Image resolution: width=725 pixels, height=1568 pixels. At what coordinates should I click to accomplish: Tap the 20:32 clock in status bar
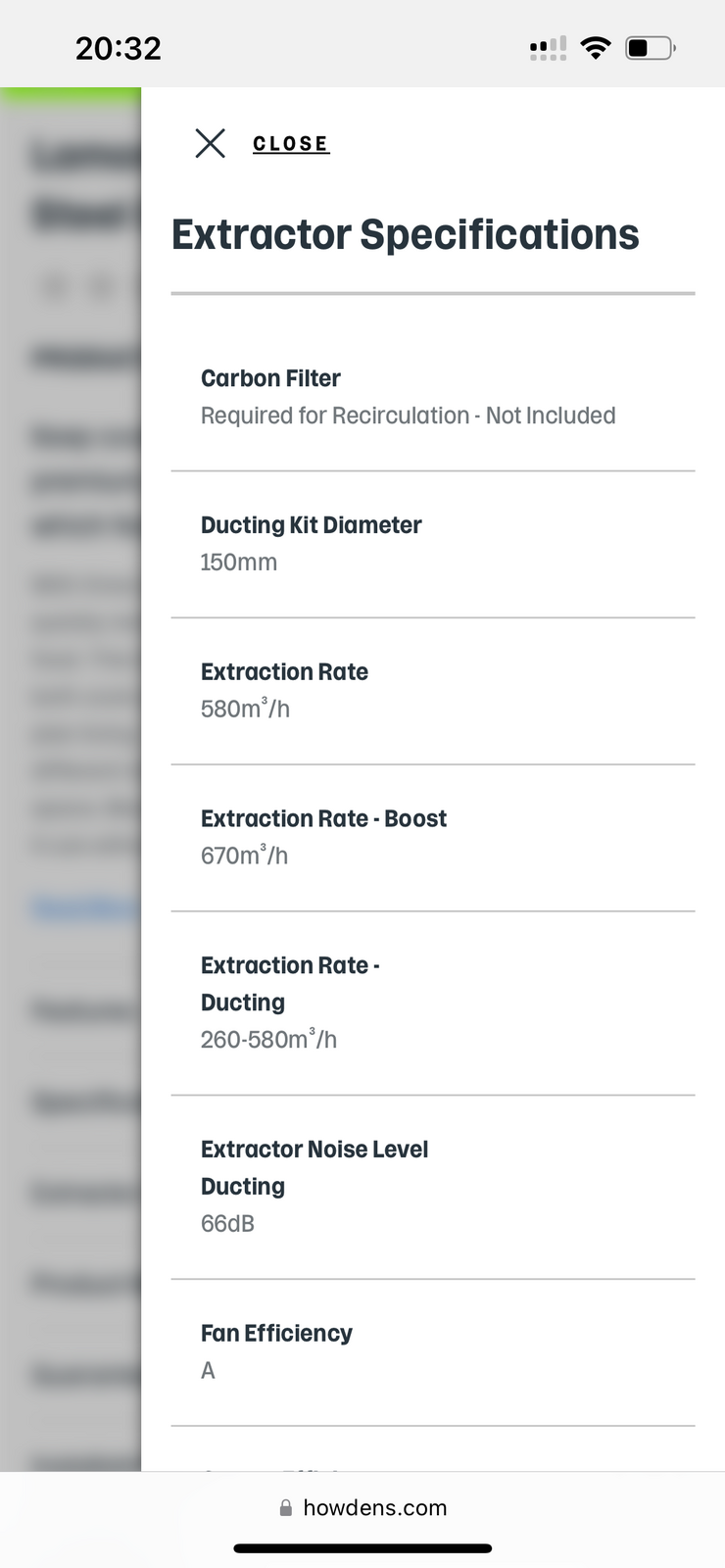(119, 48)
